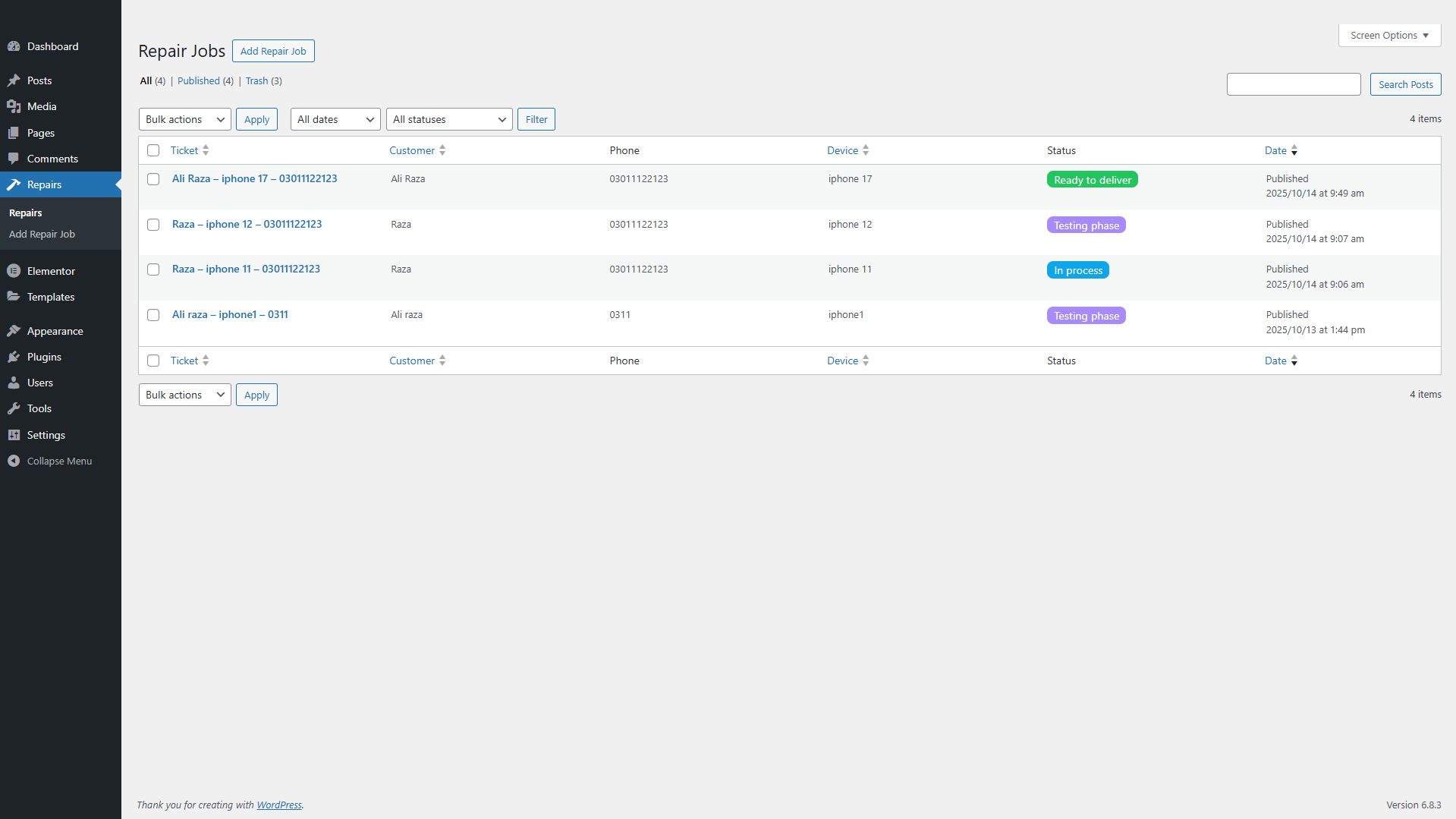This screenshot has width=1456, height=819.
Task: Click sort arrows next to top Date header
Action: (1294, 150)
